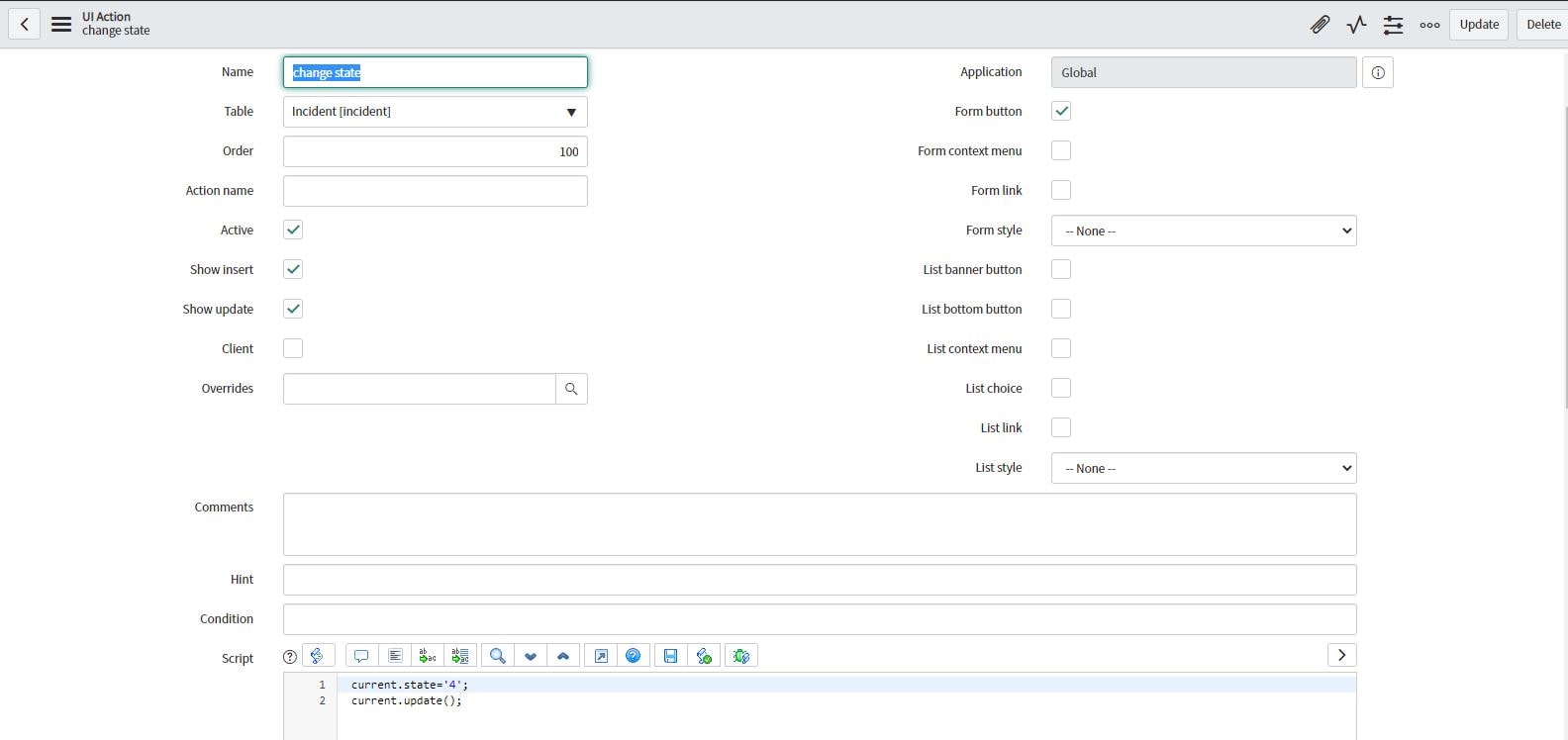The width and height of the screenshot is (1568, 740).
Task: Click the 'UI Action' header title
Action: (106, 17)
